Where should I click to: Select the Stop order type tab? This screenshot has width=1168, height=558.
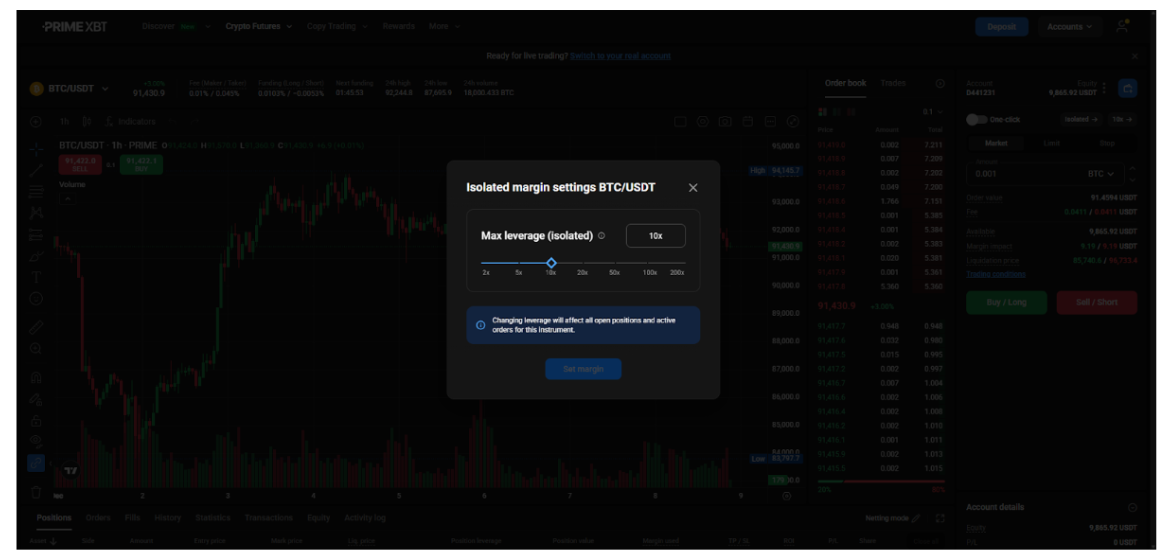click(1108, 143)
